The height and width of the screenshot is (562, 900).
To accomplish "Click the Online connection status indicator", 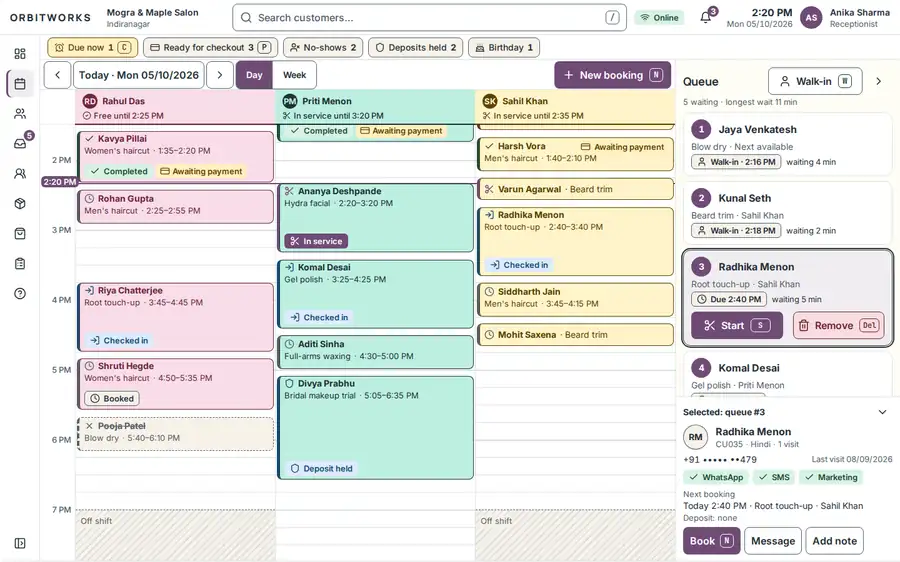I will pos(660,18).
